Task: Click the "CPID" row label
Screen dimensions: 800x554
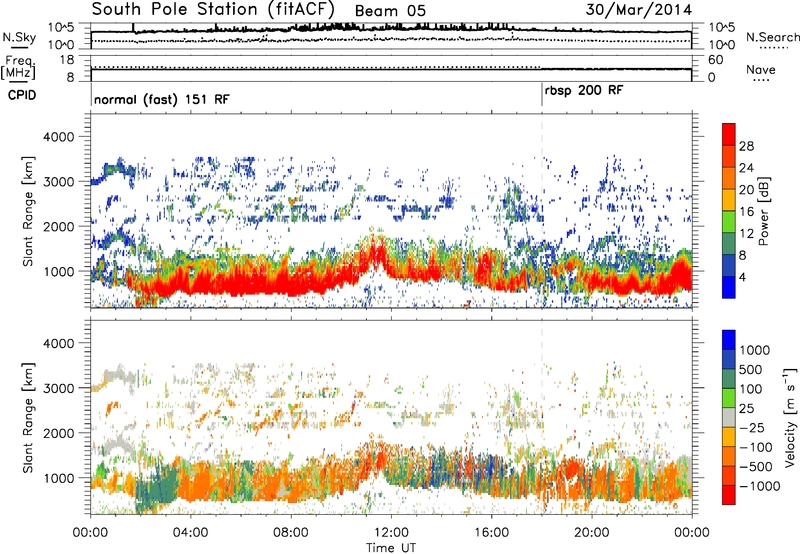Action: pos(22,95)
